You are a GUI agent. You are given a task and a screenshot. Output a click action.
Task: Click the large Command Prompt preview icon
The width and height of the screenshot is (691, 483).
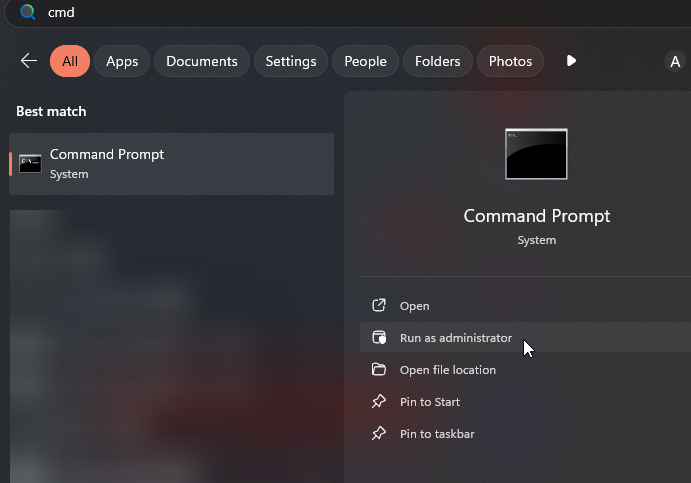click(536, 154)
